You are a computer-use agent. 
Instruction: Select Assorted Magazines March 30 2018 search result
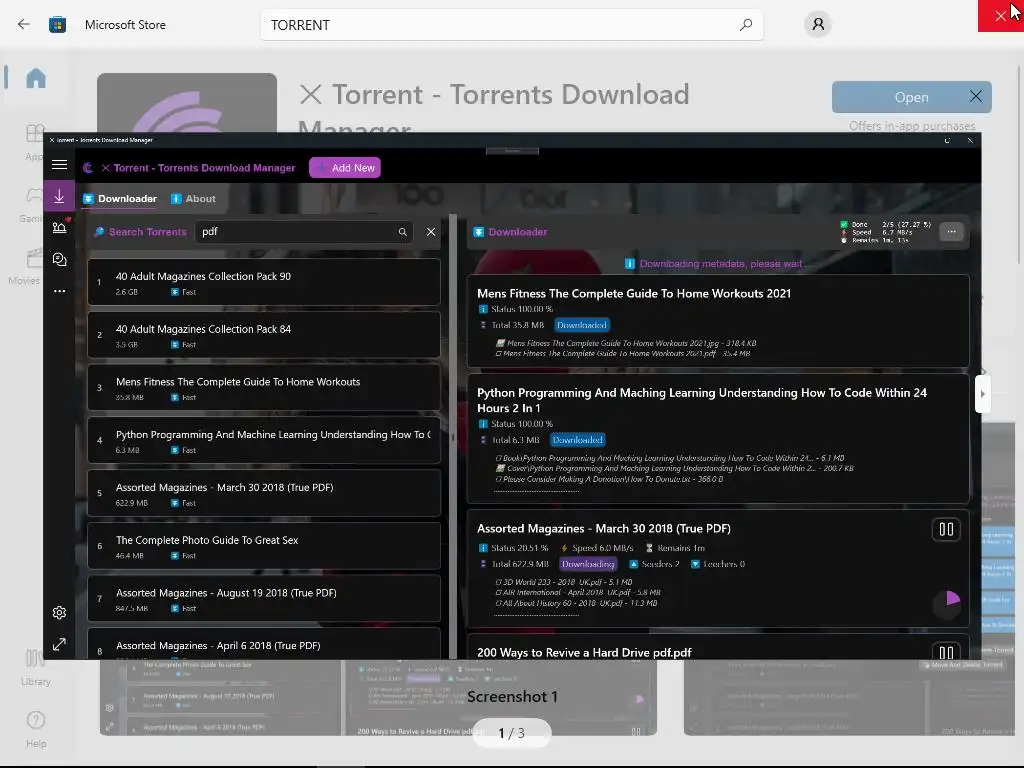(264, 494)
